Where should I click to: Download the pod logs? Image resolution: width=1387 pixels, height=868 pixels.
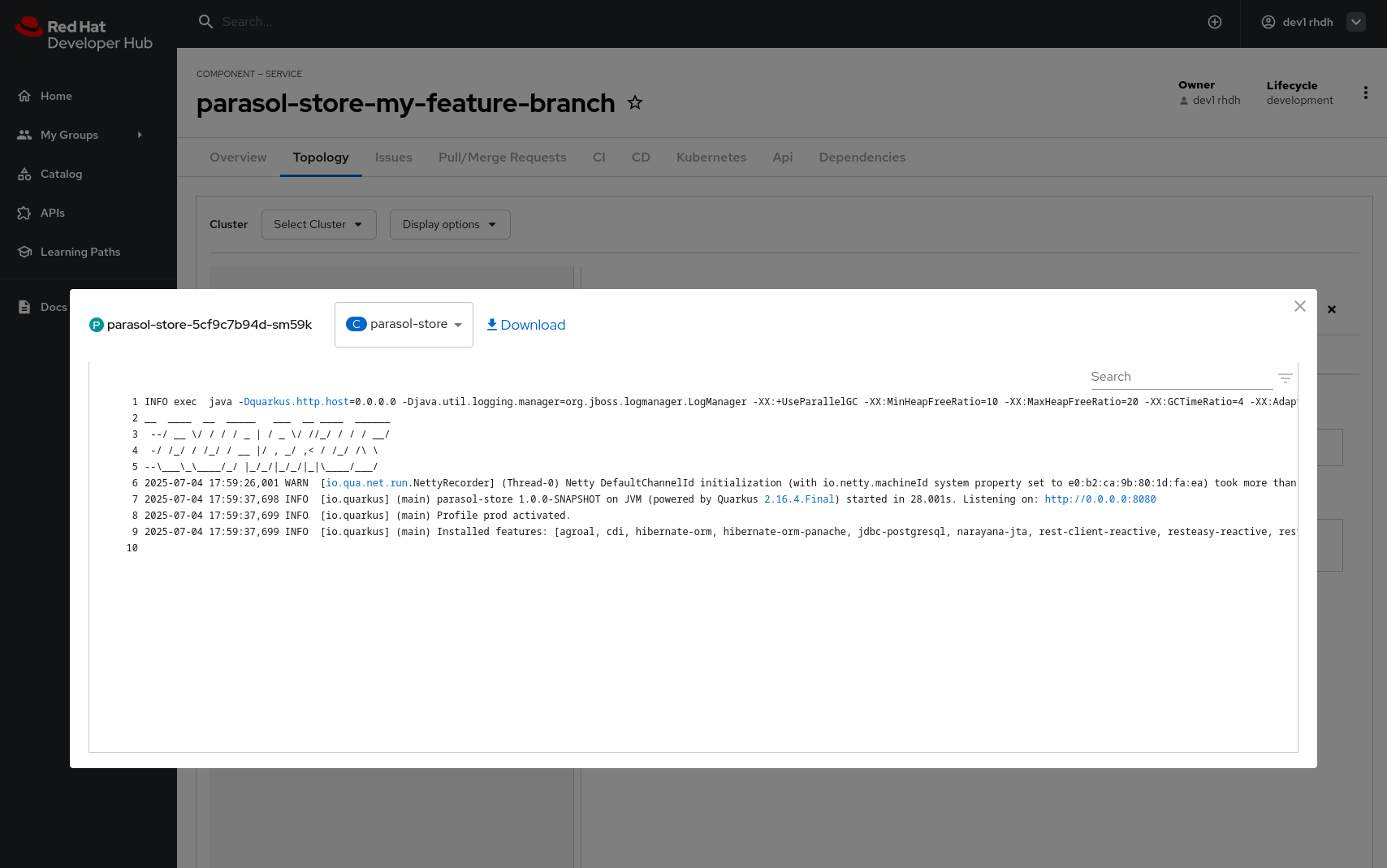(525, 325)
